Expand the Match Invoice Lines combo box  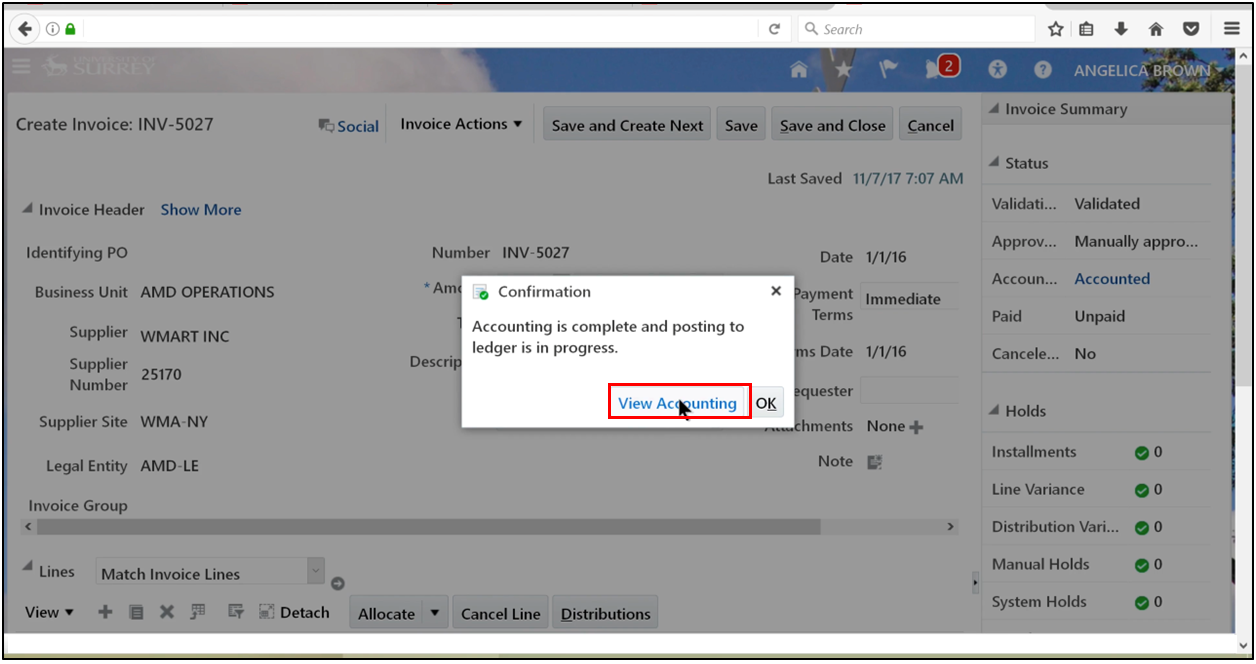pos(315,571)
